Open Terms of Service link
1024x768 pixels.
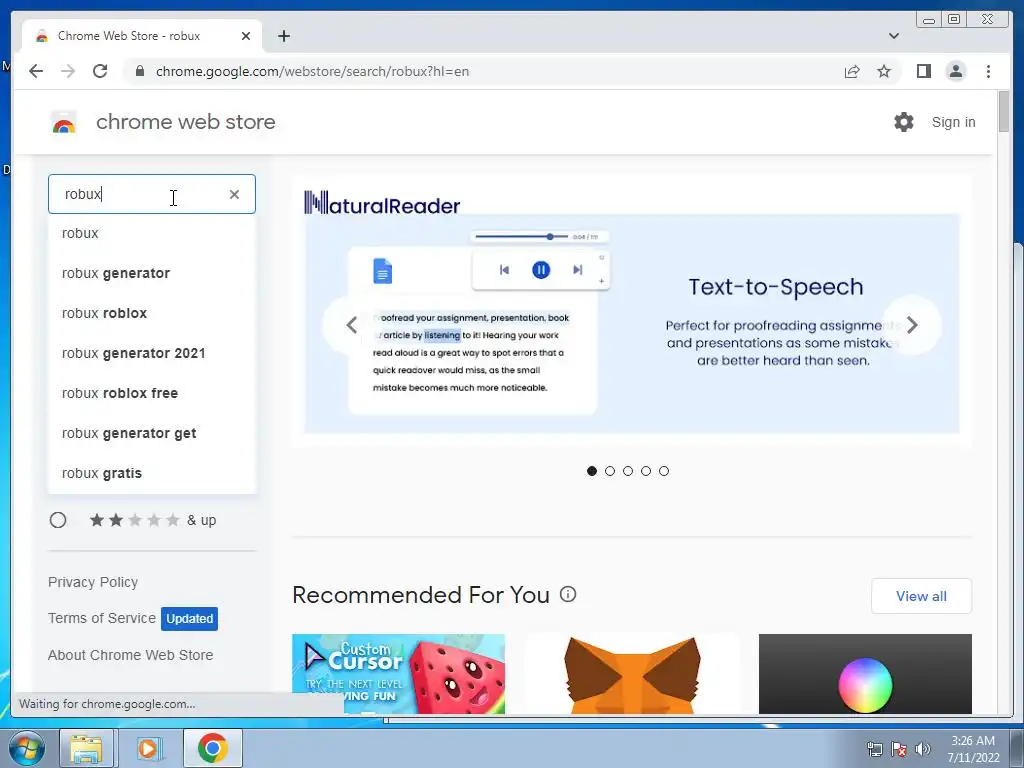(x=102, y=618)
